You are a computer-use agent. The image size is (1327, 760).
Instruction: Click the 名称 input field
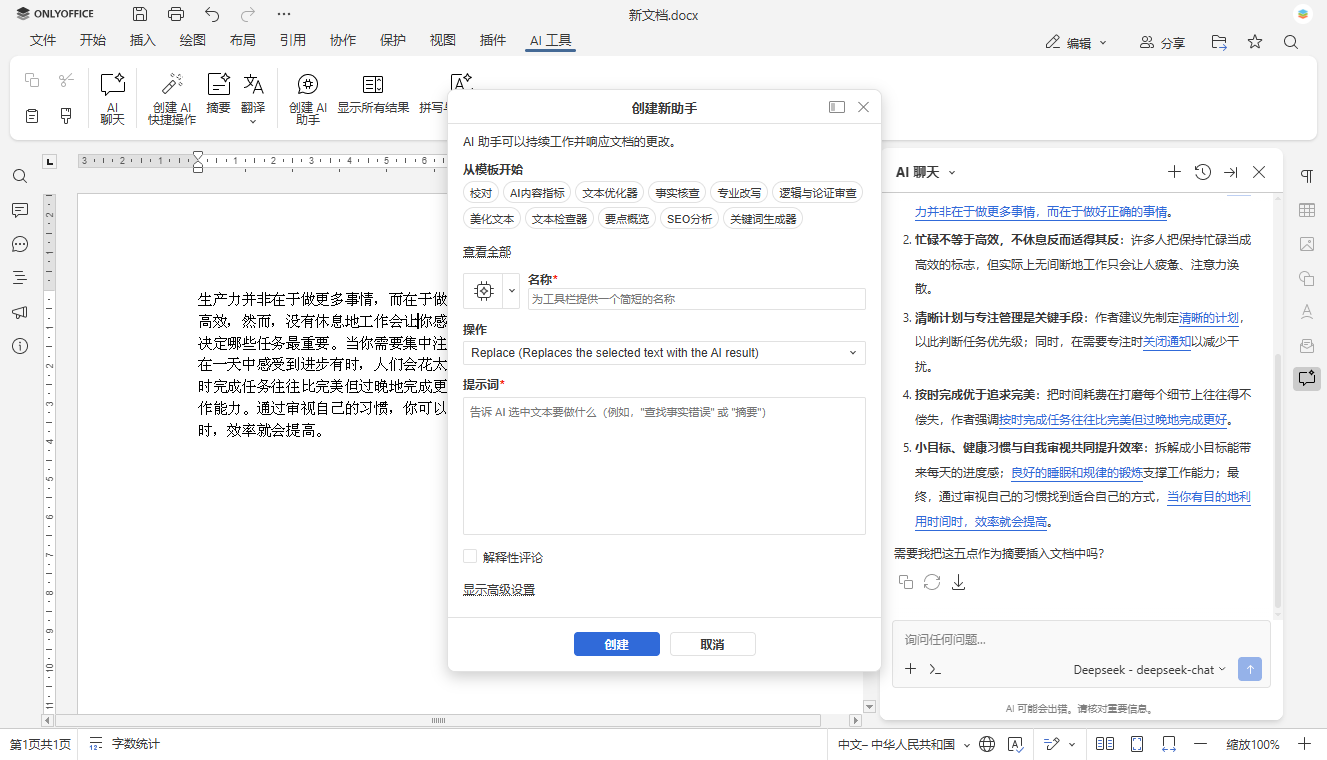[697, 298]
